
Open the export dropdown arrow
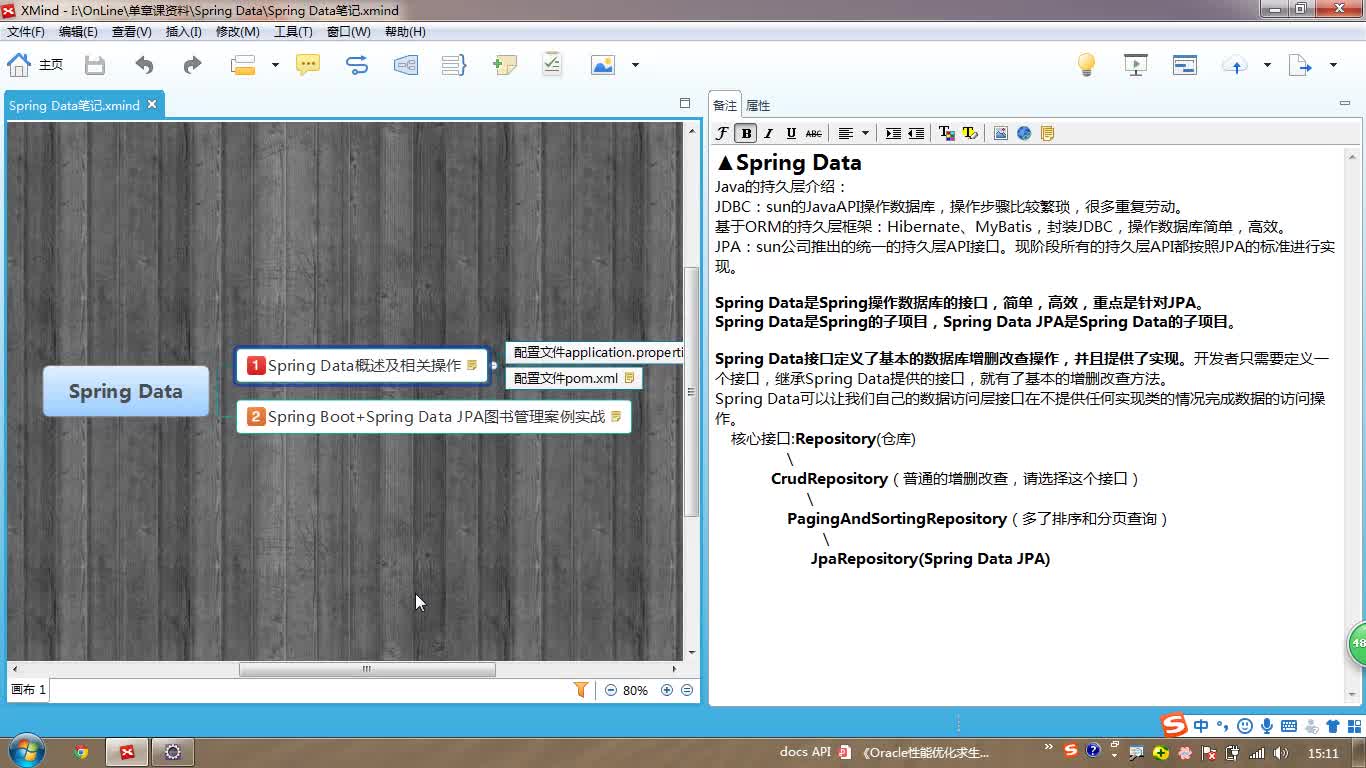(x=1333, y=65)
